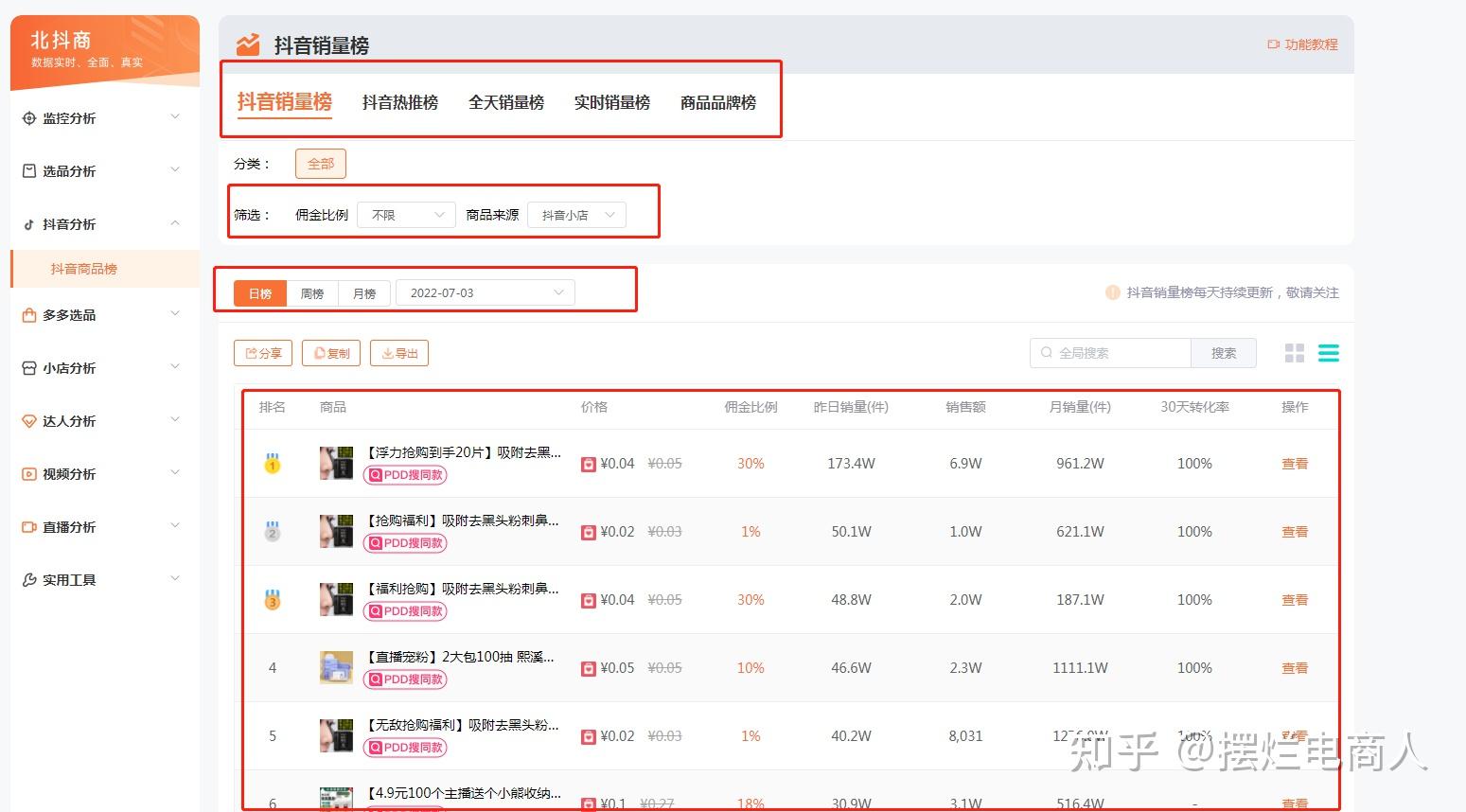Click the 搜索 search button
Viewport: 1466px width, 812px height.
(1224, 353)
